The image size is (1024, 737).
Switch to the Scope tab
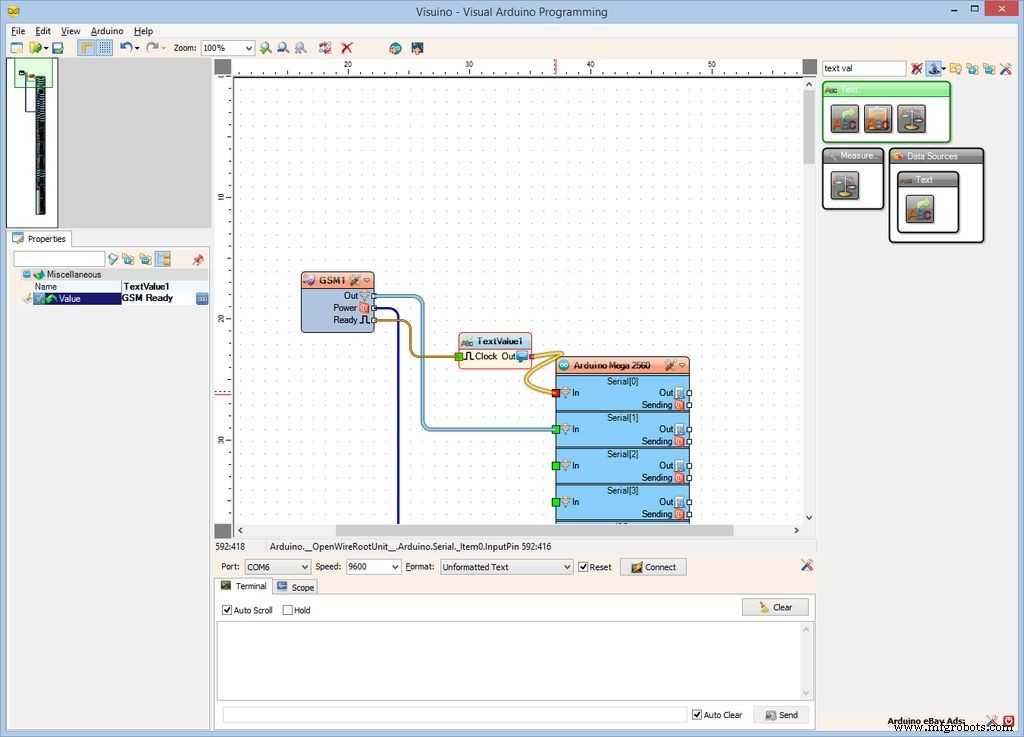[295, 587]
